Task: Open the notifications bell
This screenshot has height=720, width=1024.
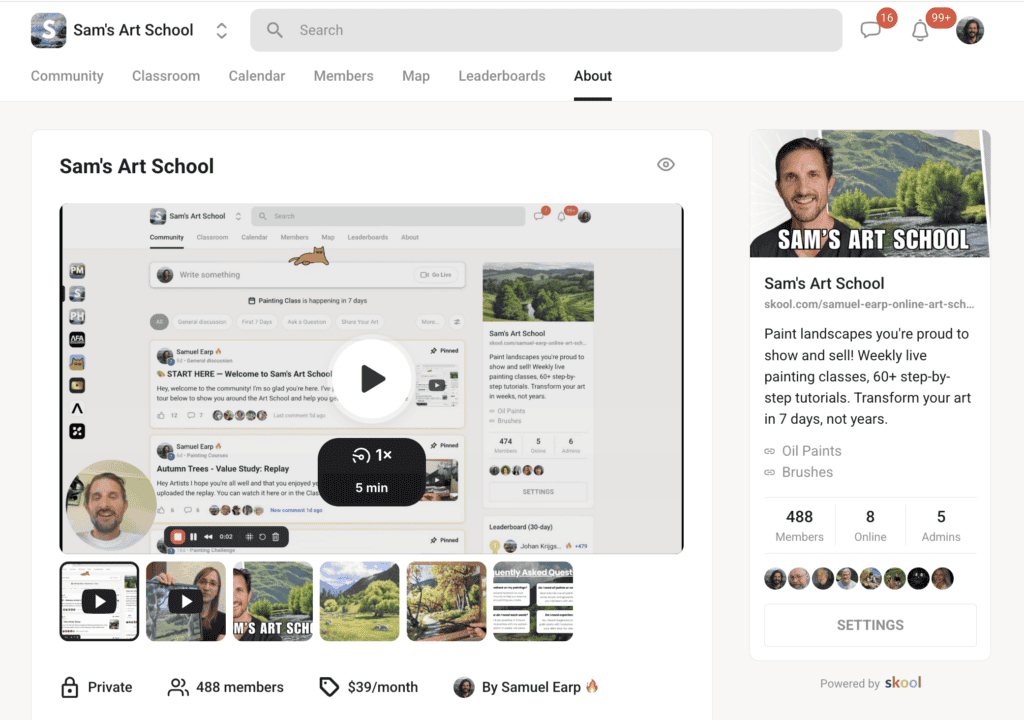Action: pos(920,31)
